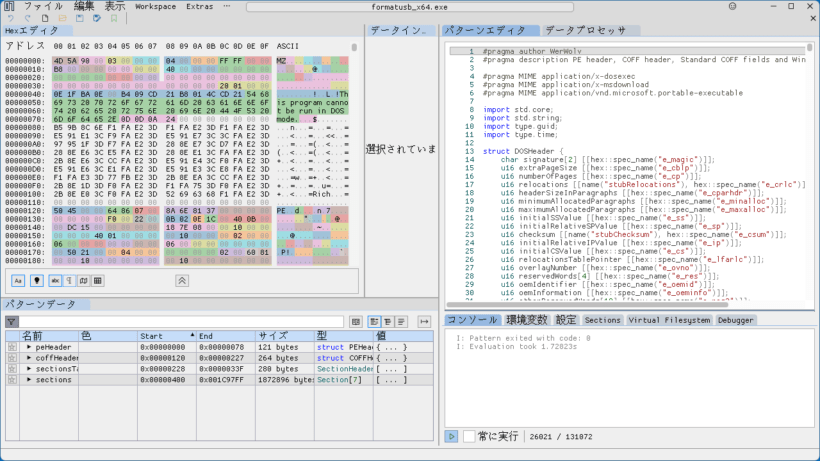Select the flat list style icon

coord(401,321)
